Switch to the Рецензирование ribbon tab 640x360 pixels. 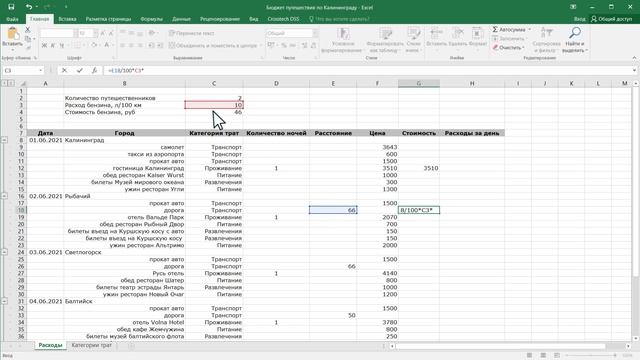click(220, 19)
